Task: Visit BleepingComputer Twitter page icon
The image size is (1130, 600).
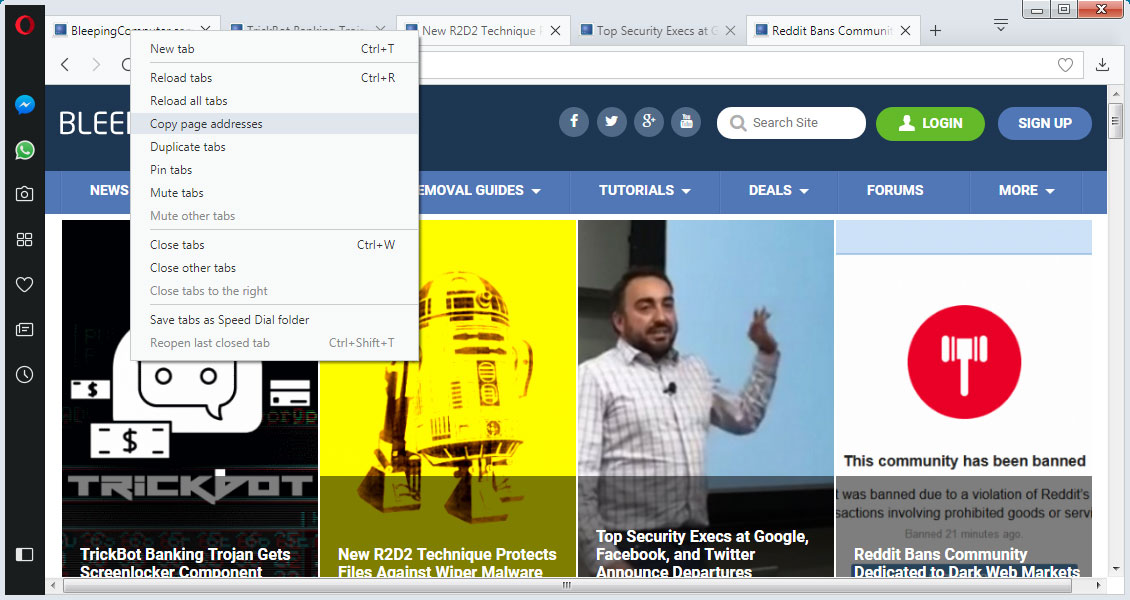Action: coord(611,122)
